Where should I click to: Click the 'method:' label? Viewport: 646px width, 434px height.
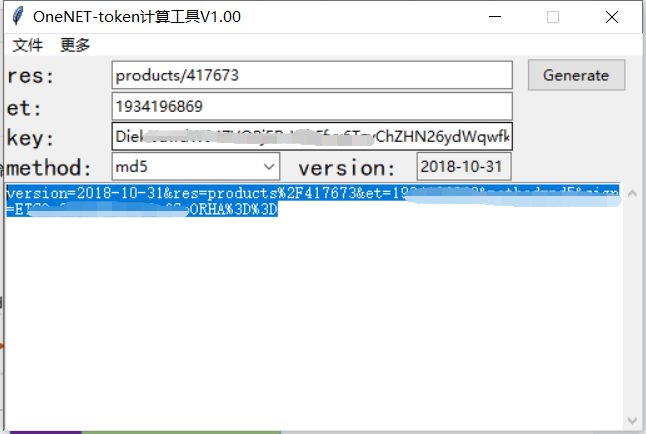pos(49,168)
